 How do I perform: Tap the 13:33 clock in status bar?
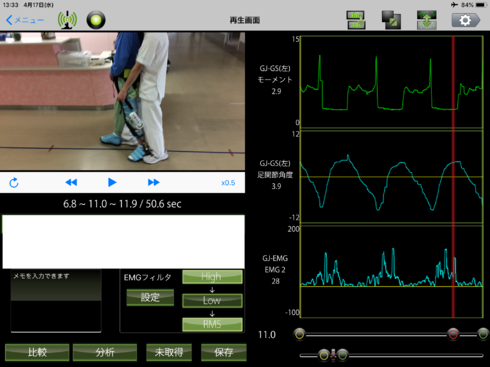pos(11,5)
